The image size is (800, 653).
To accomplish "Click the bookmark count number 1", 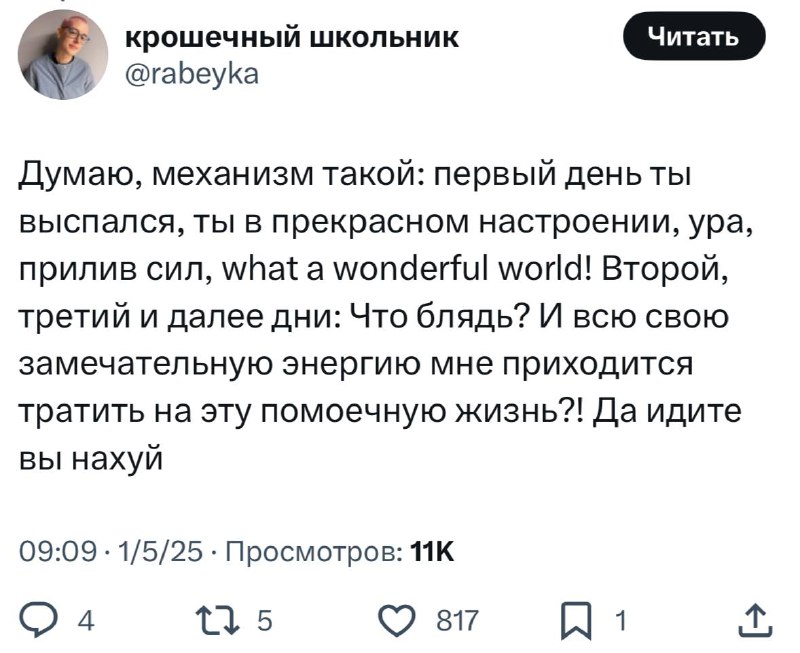I will tap(619, 621).
